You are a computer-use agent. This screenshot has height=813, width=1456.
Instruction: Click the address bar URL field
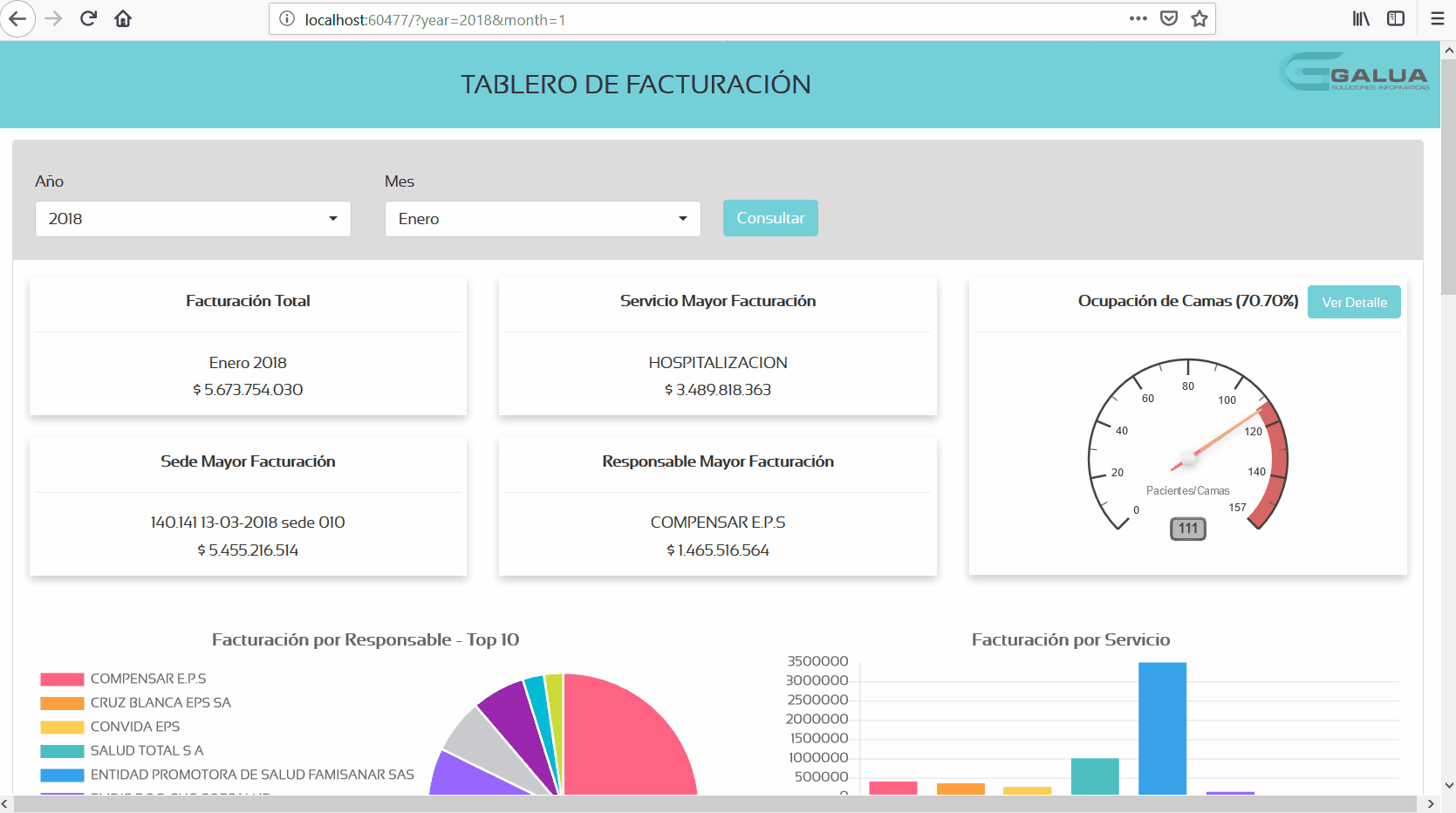tap(698, 19)
